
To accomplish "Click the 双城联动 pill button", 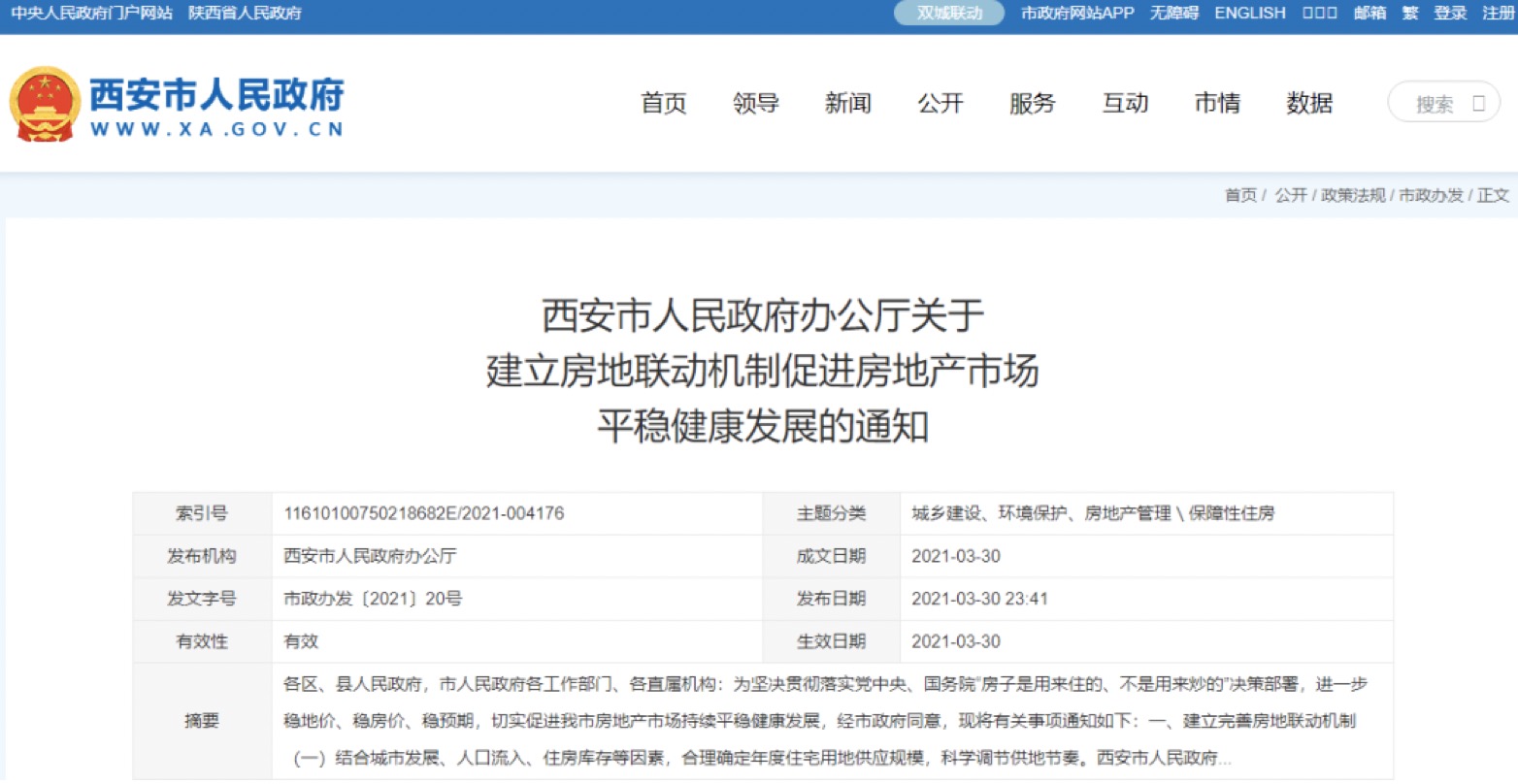I will tap(949, 13).
